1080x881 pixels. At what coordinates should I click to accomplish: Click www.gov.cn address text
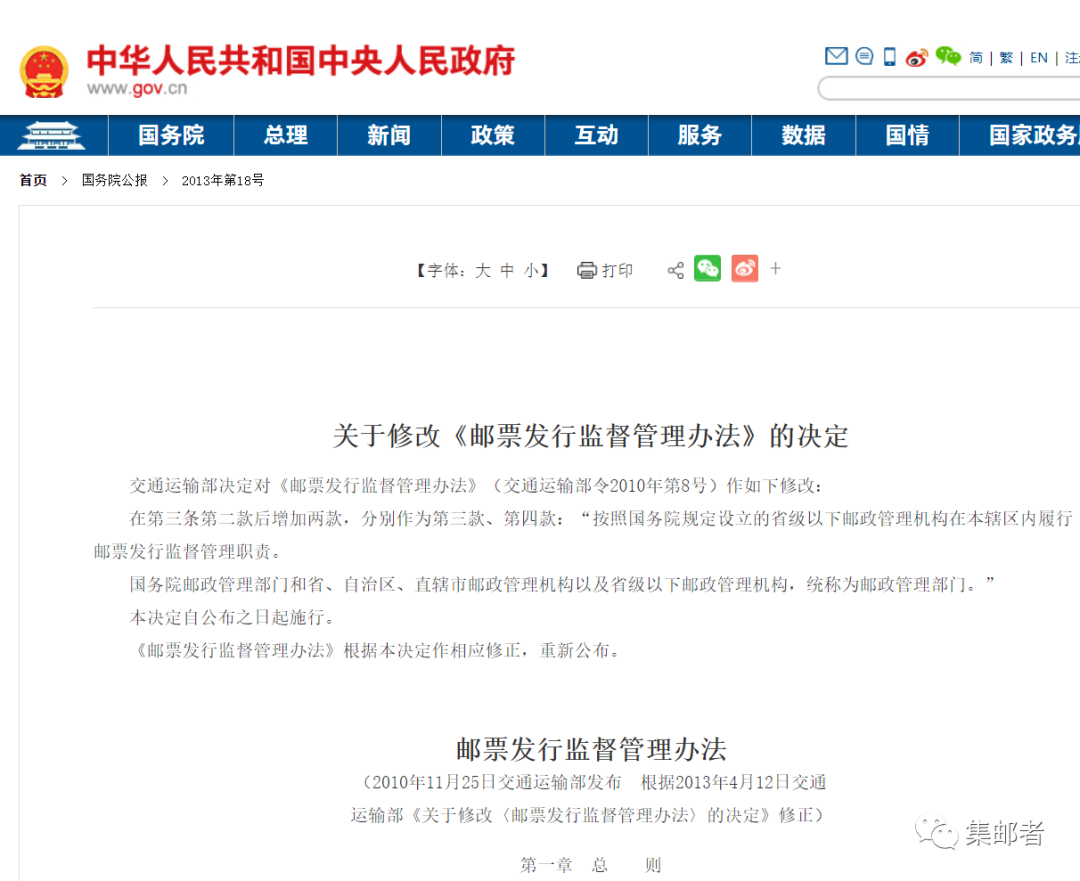137,89
